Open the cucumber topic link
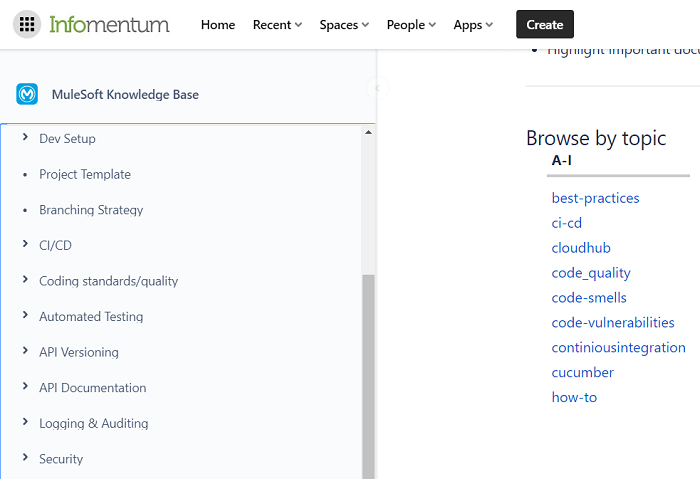Screen dimensions: 700x479 tap(583, 372)
